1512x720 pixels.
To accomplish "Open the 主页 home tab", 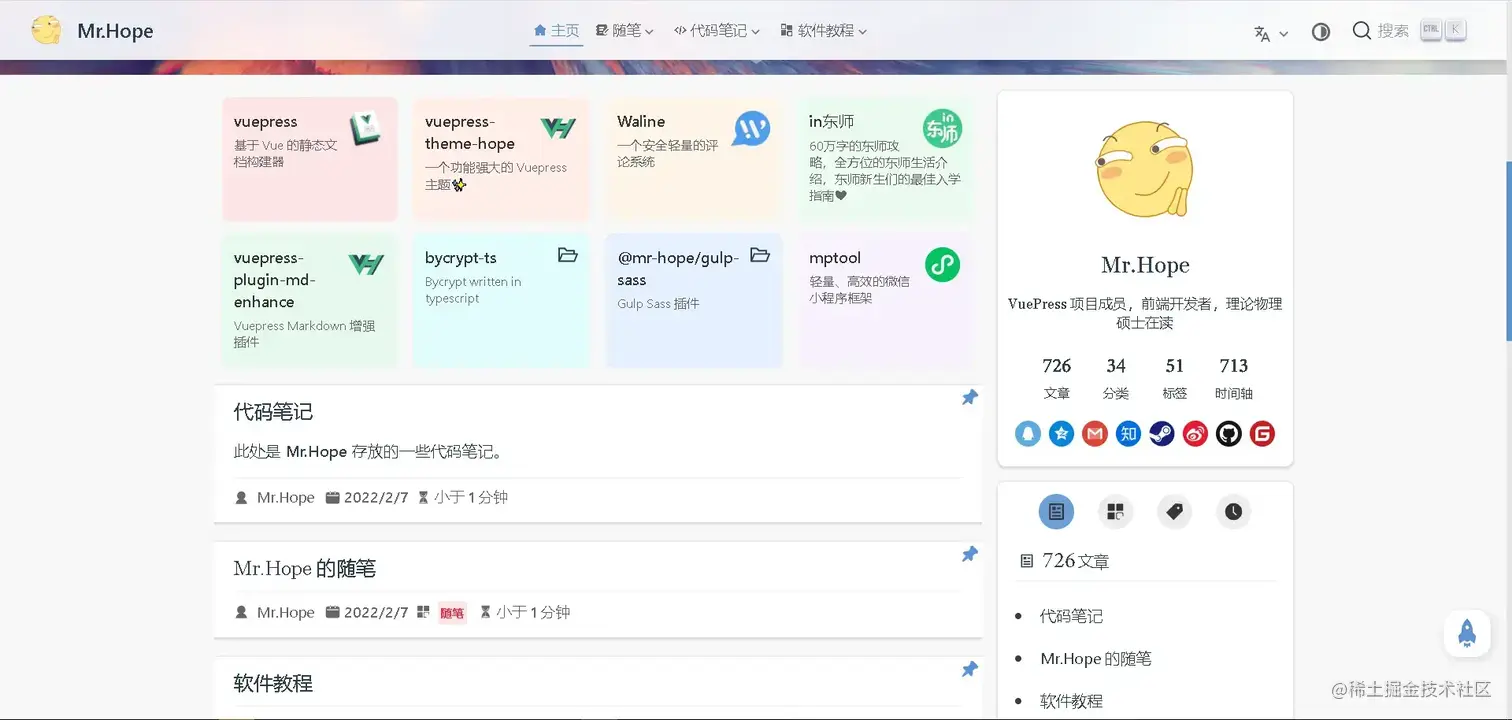I will (556, 31).
